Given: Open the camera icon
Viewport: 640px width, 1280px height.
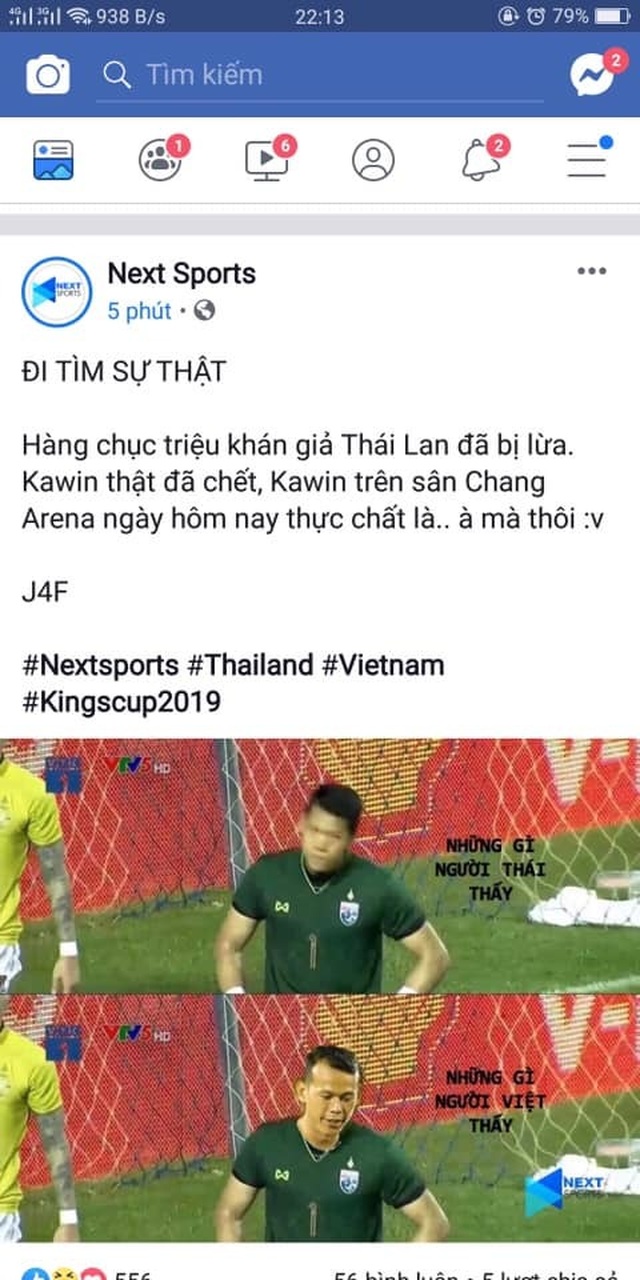Looking at the screenshot, I should point(48,75).
